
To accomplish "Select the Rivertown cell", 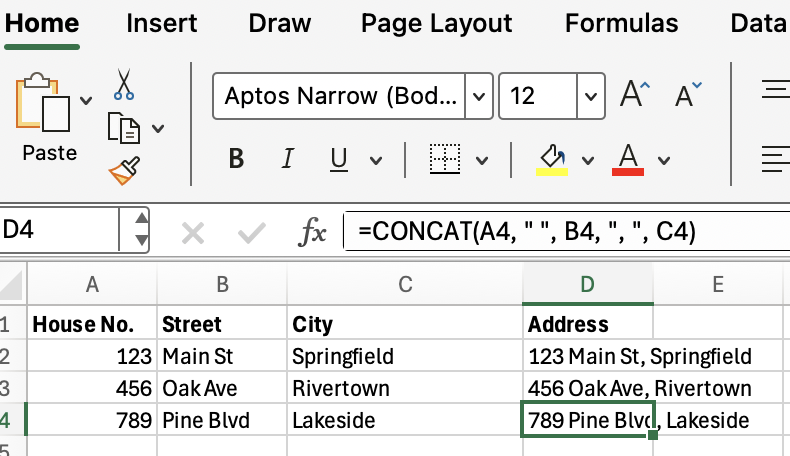I will point(405,388).
